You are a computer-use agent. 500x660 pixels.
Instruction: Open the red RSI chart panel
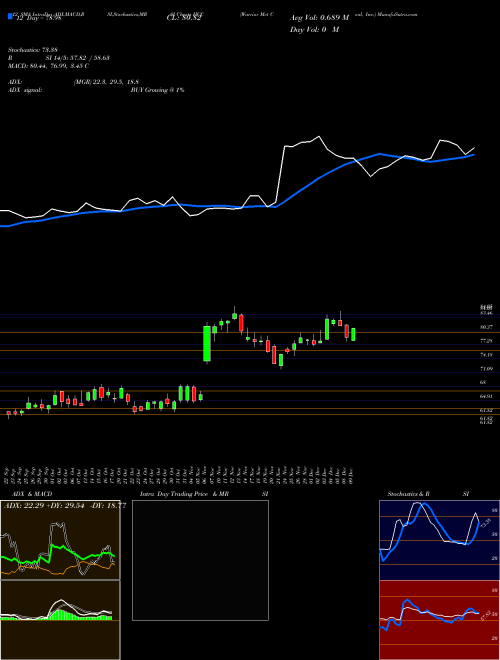[439, 620]
